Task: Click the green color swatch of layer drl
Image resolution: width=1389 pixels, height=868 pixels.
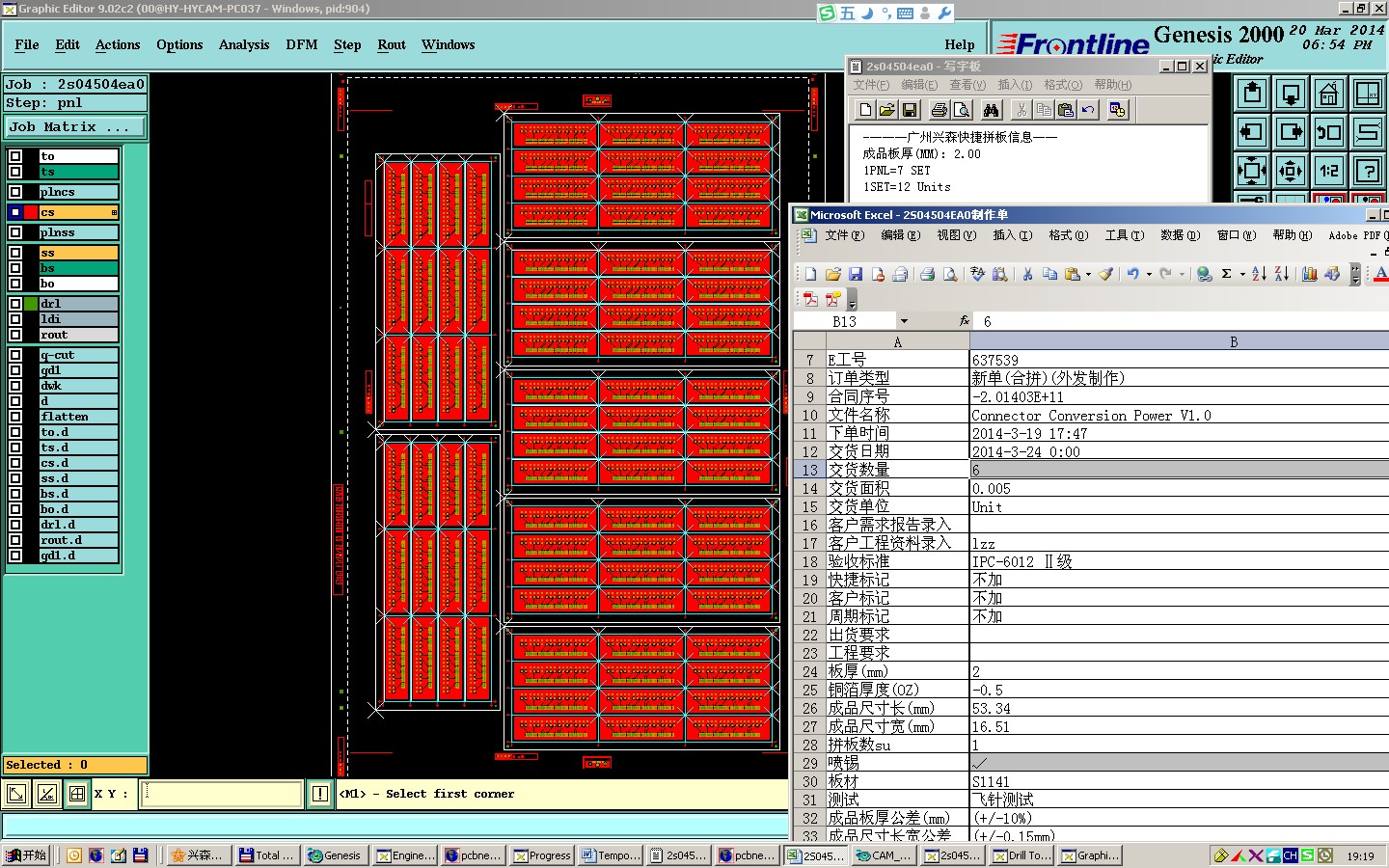Action: coord(31,304)
